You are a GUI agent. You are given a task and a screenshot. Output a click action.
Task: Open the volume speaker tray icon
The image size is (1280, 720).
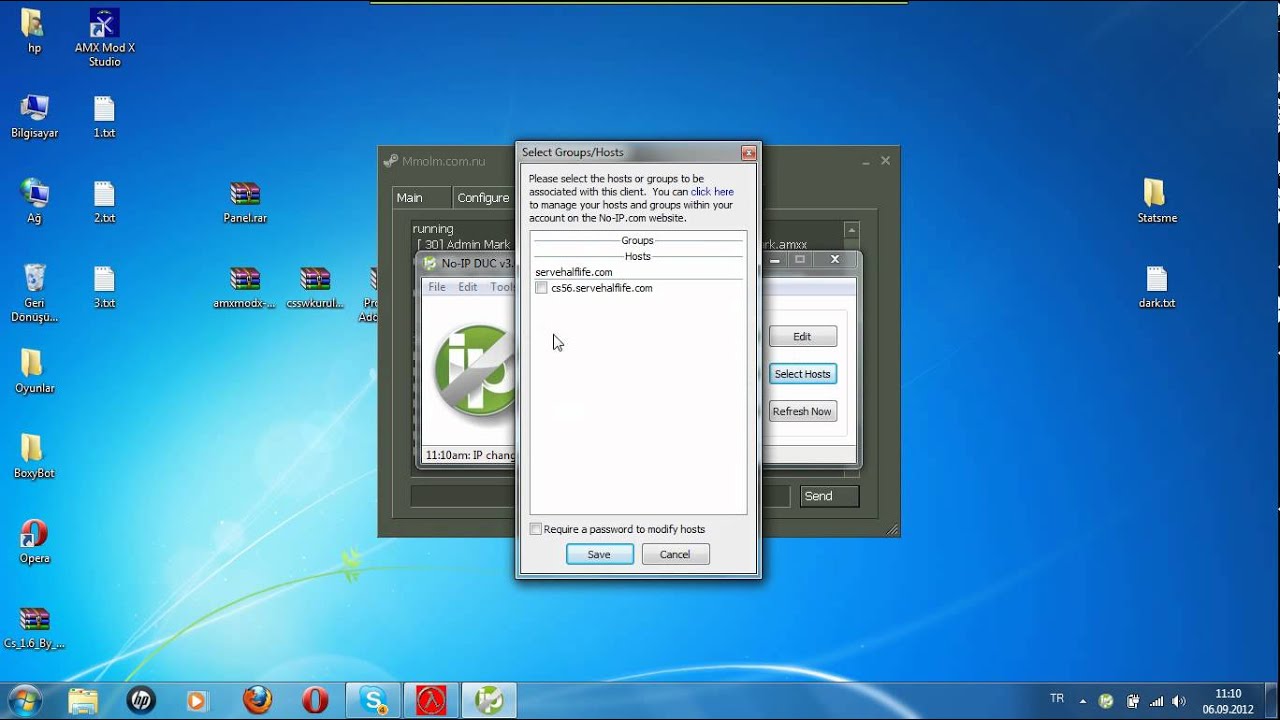[x=1180, y=701]
